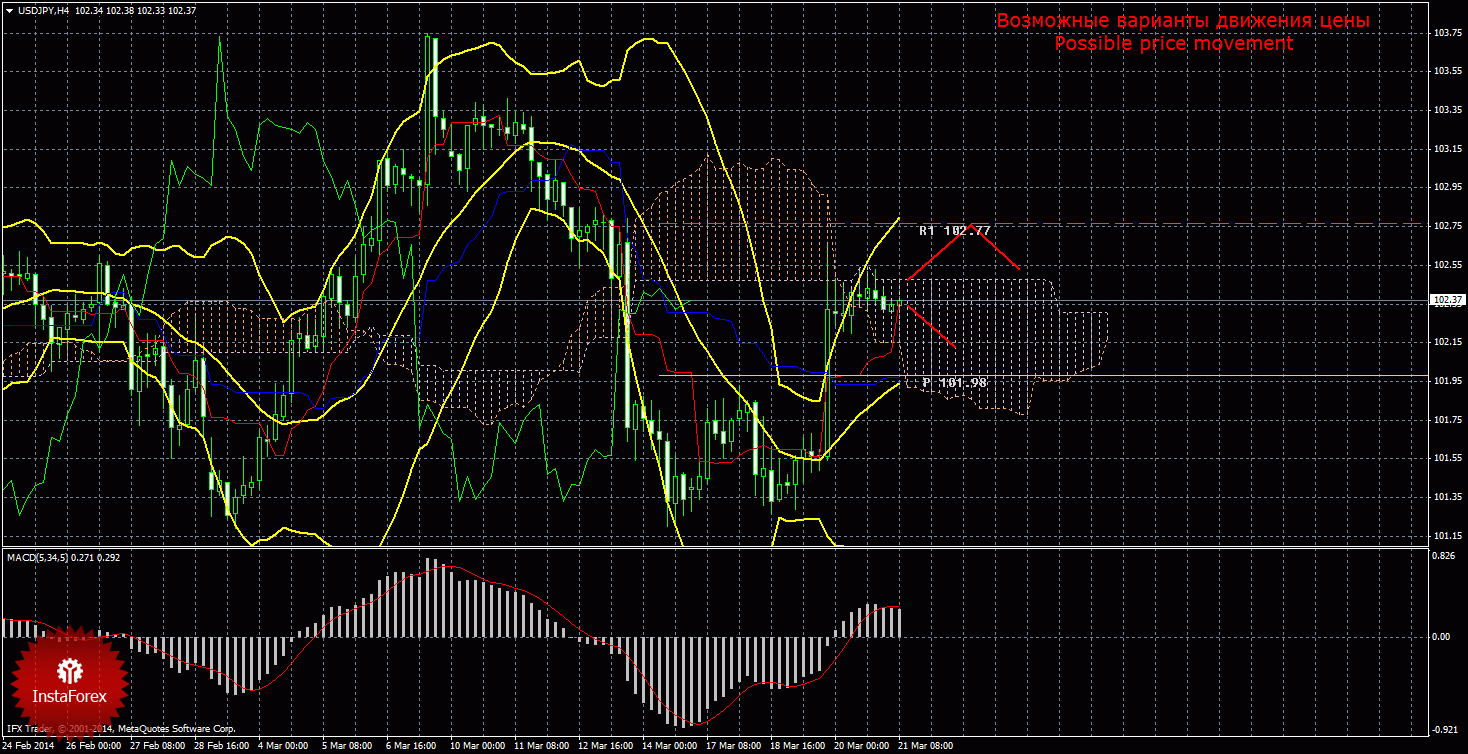This screenshot has width=1468, height=754.
Task: Select the 21 Mar 08:00 time label
Action: point(926,746)
